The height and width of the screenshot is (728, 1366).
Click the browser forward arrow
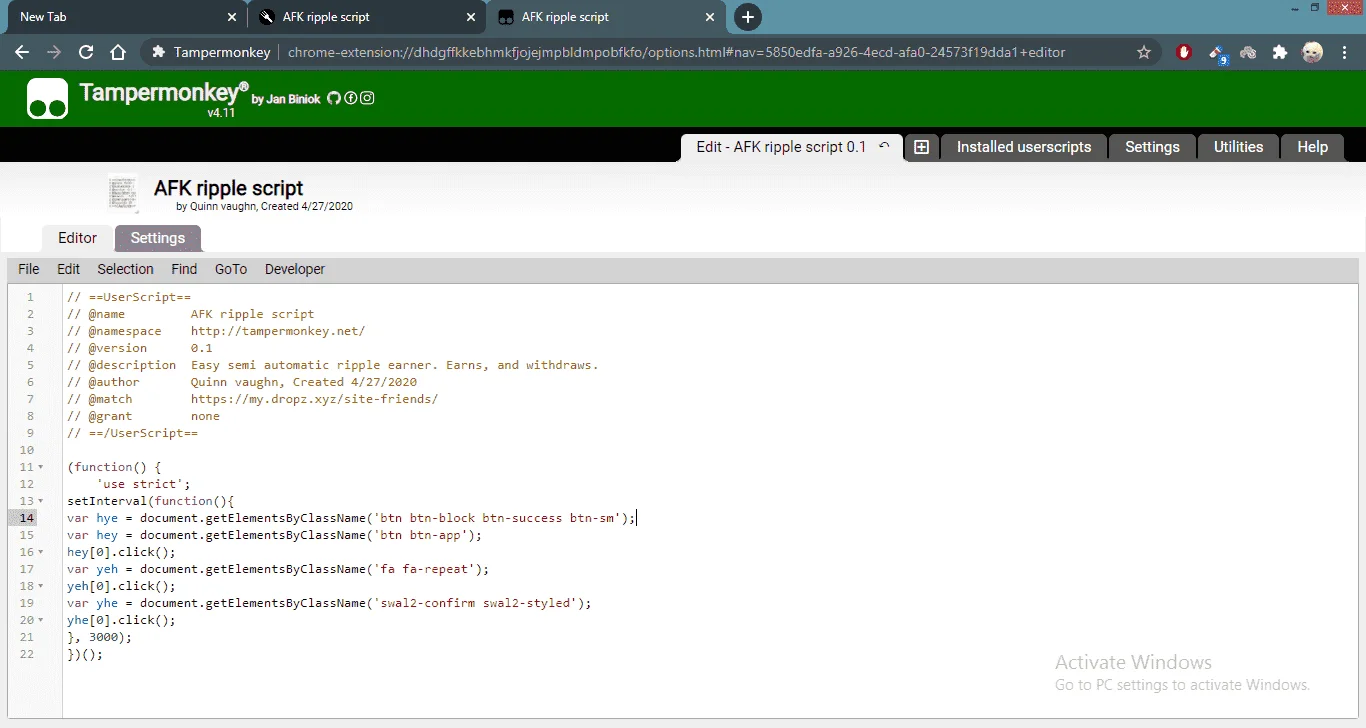(x=54, y=52)
